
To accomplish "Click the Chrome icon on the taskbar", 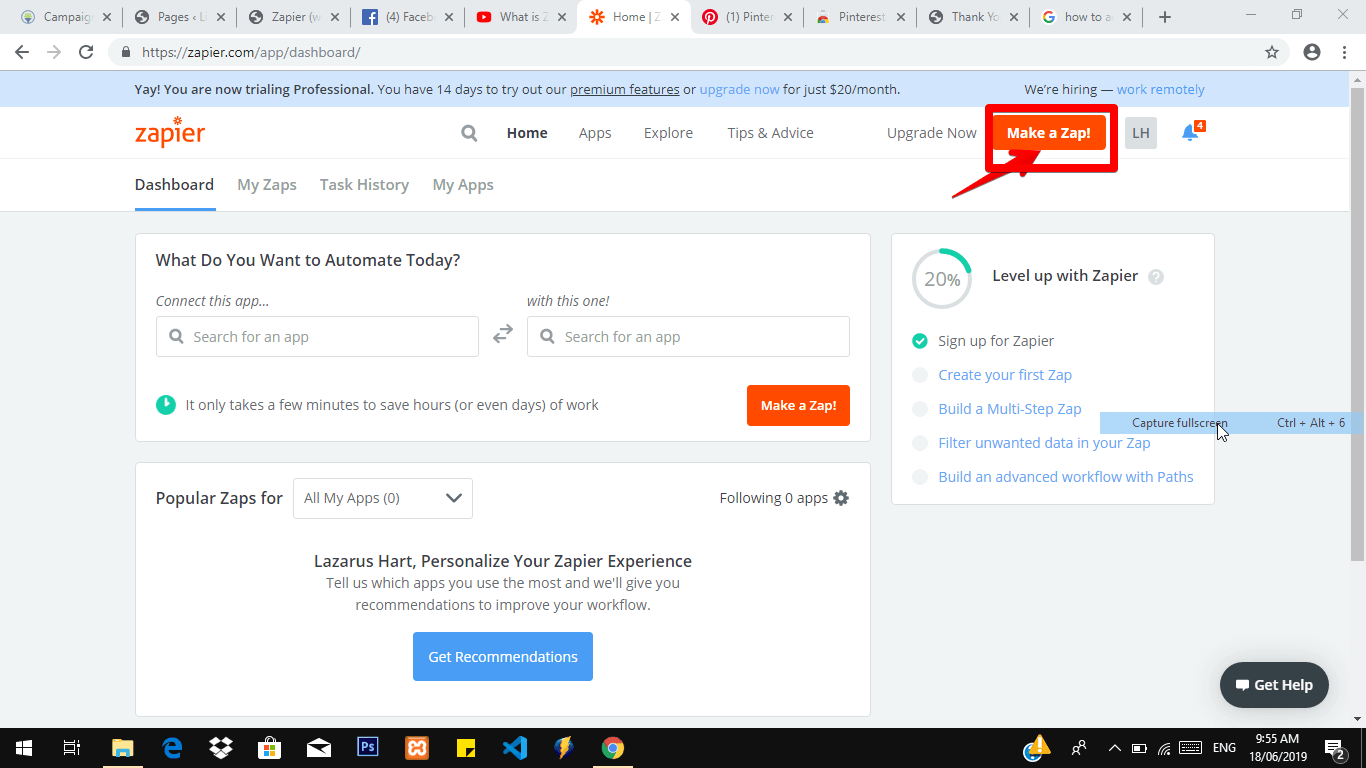I will click(x=613, y=748).
